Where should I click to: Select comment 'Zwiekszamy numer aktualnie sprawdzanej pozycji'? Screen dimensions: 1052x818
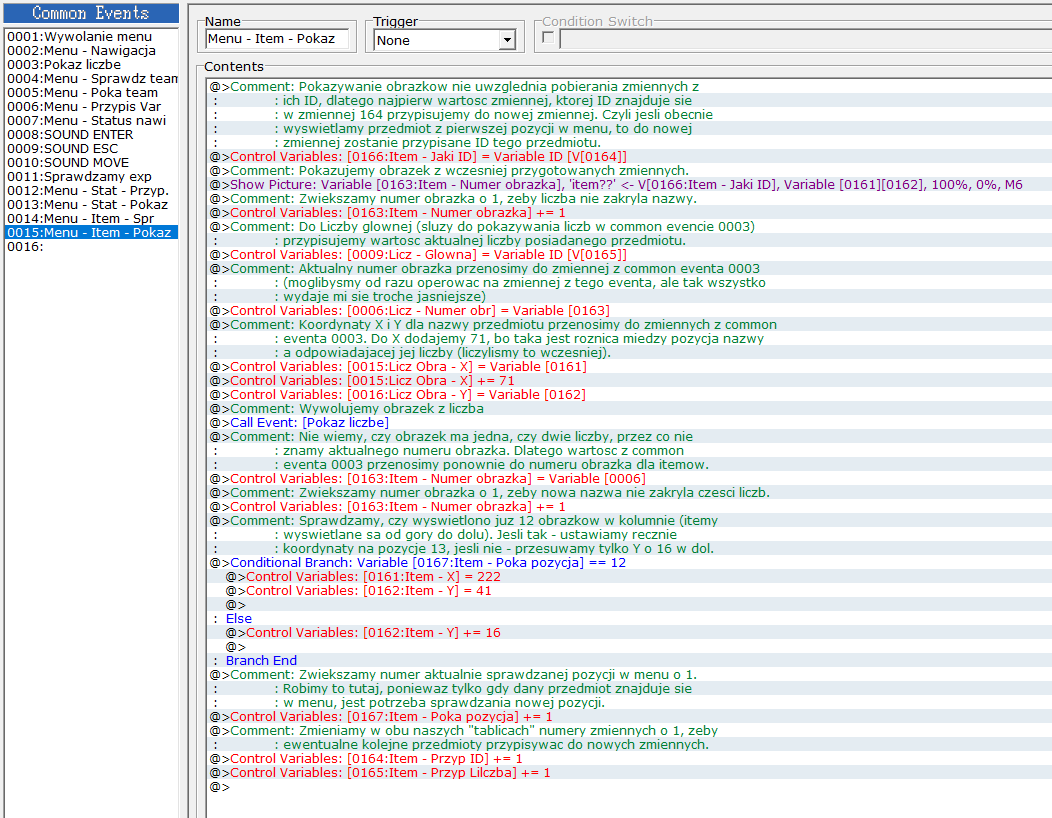tap(629, 675)
